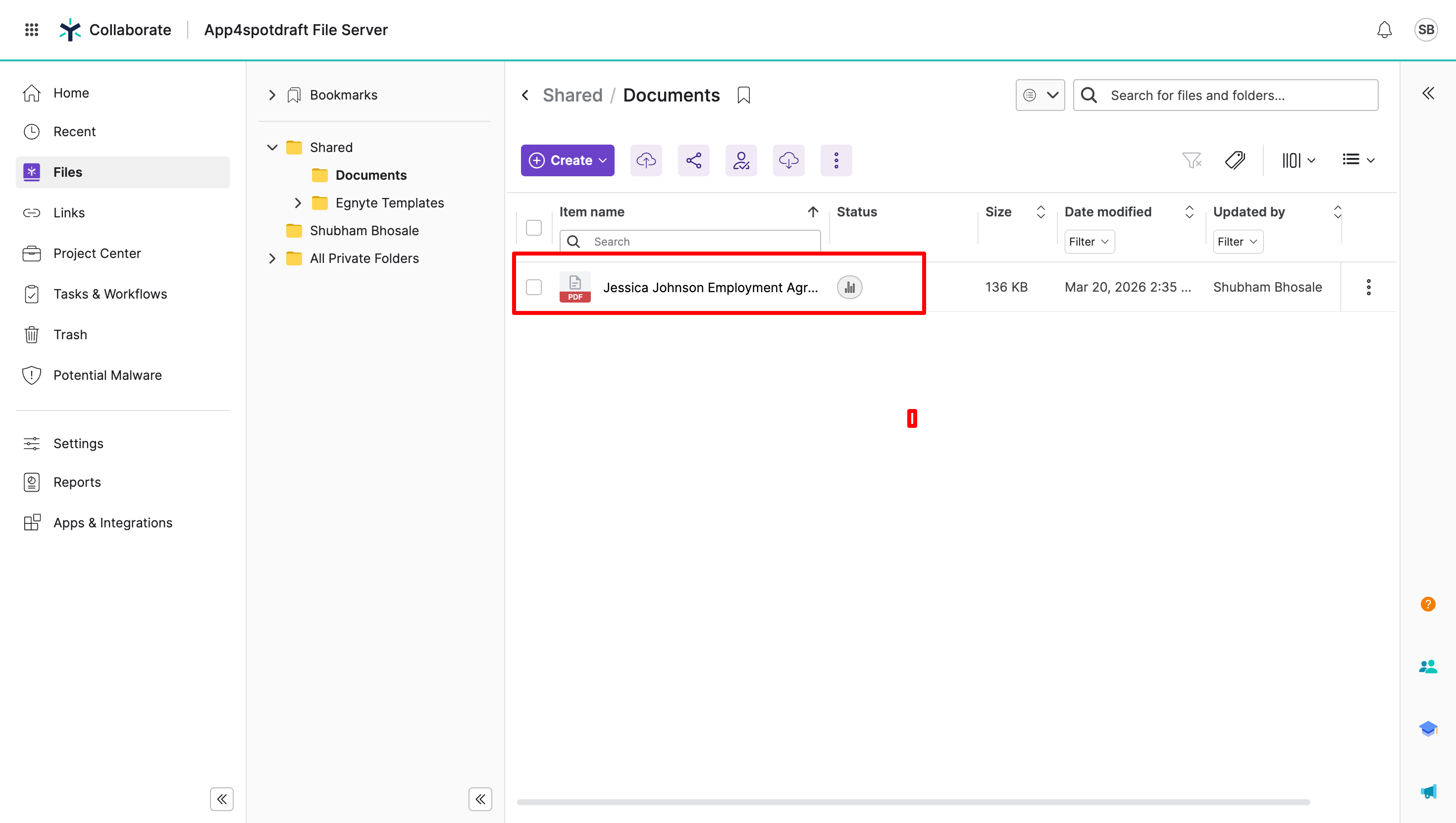The image size is (1456, 823).
Task: Click the tag icon in toolbar
Action: (x=1235, y=160)
